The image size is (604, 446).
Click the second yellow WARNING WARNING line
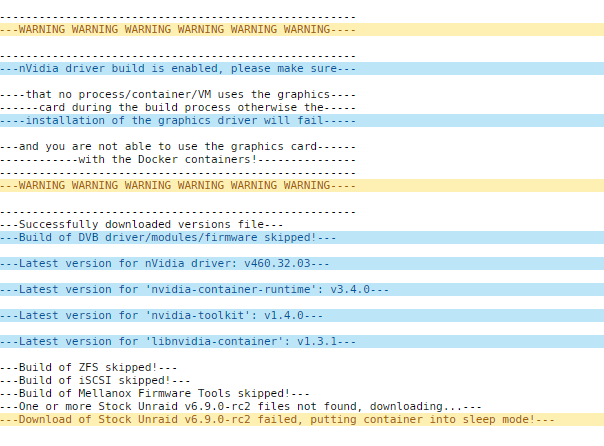[x=302, y=186]
